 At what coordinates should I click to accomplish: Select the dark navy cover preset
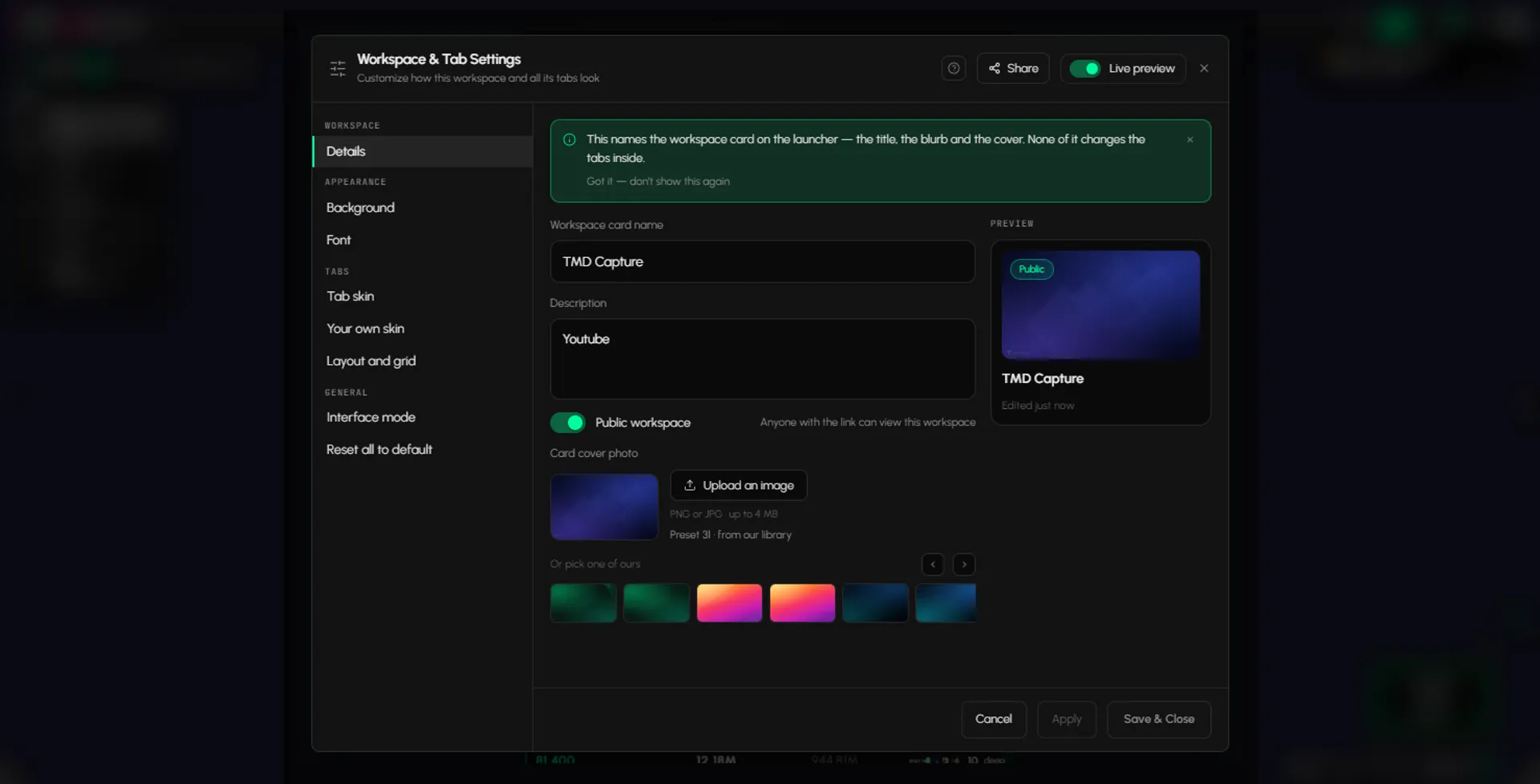[875, 603]
